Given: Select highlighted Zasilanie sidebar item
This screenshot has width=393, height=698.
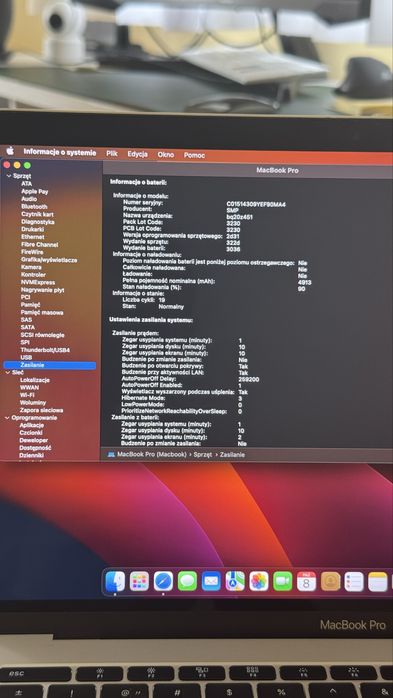Looking at the screenshot, I should (49, 365).
